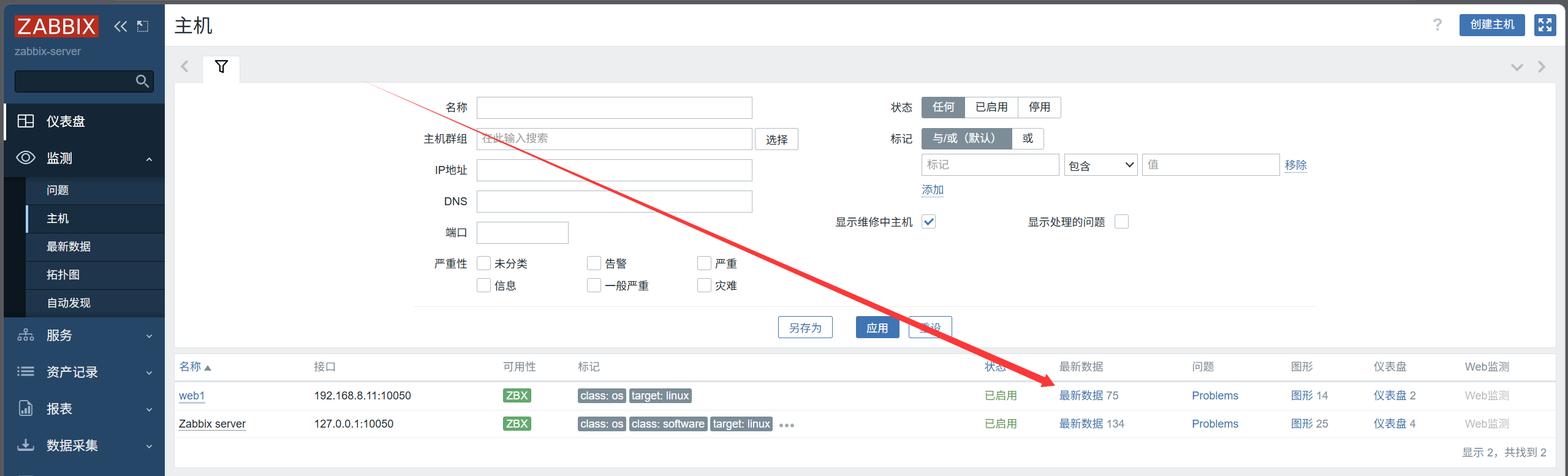Expand the 服务 menu chevron
This screenshot has width=1568, height=476.
click(x=149, y=336)
